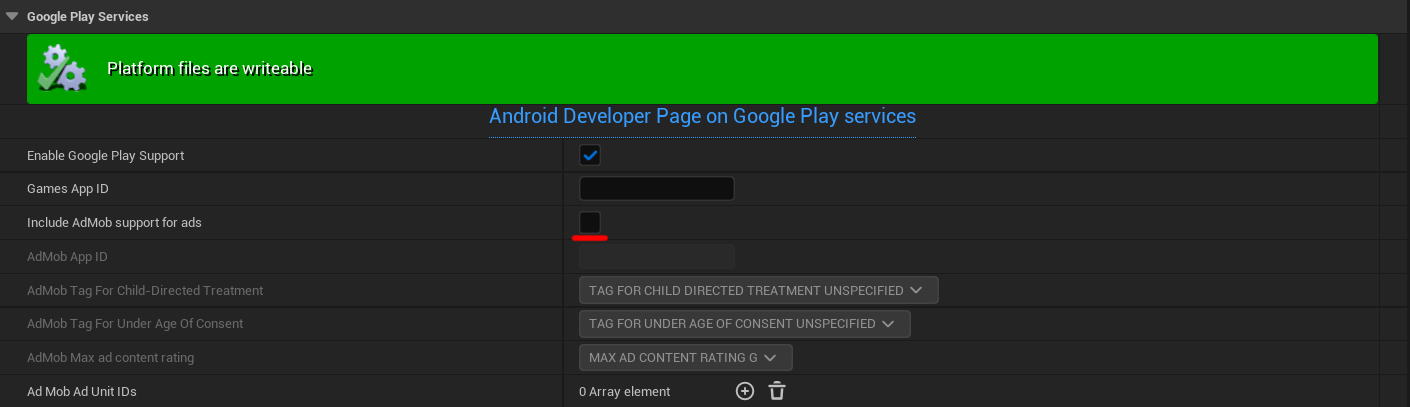Expand the Max Ad Content Rating dropdown
The height and width of the screenshot is (407, 1410).
(x=685, y=358)
